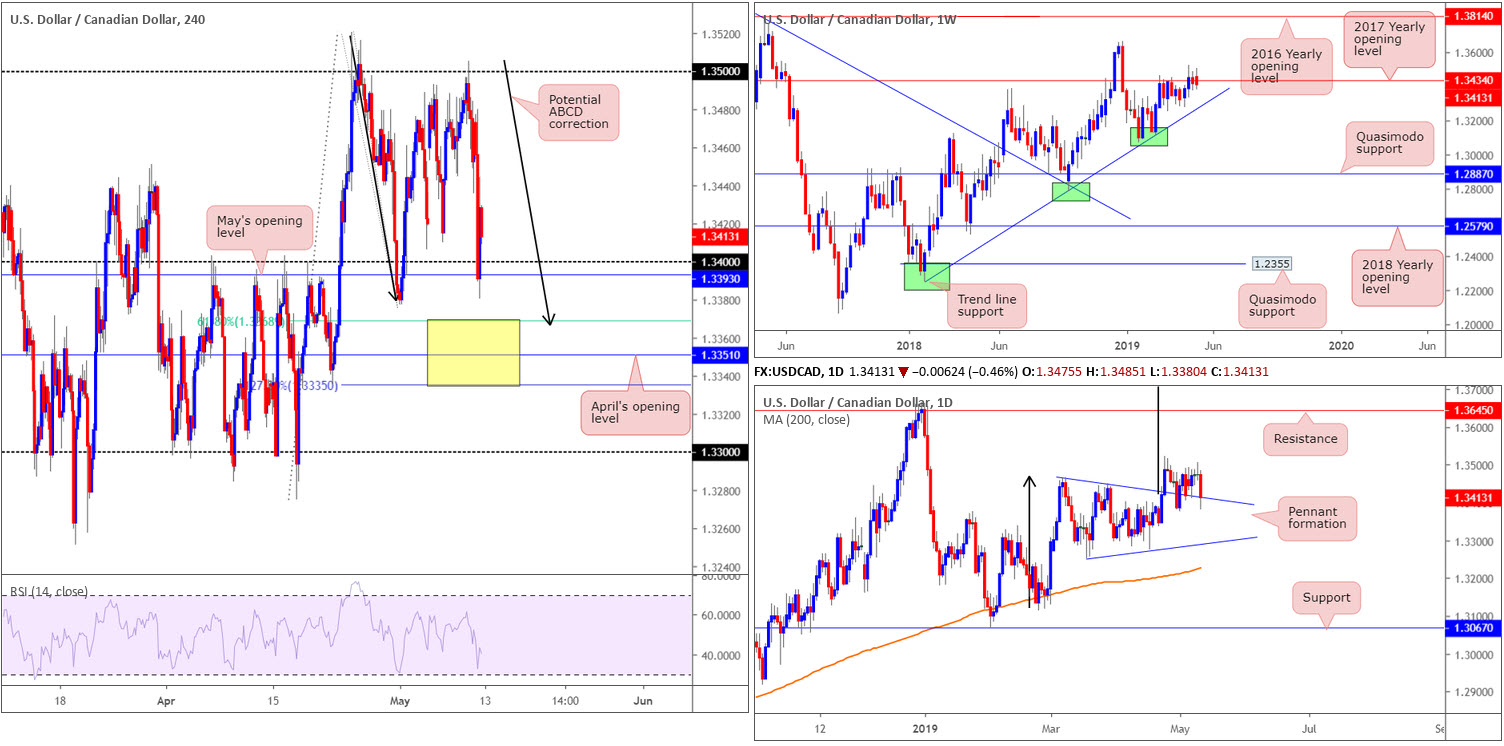Click the 1.2355 level tag on weekly chart
The width and height of the screenshot is (1504, 746).
pyautogui.click(x=1271, y=264)
